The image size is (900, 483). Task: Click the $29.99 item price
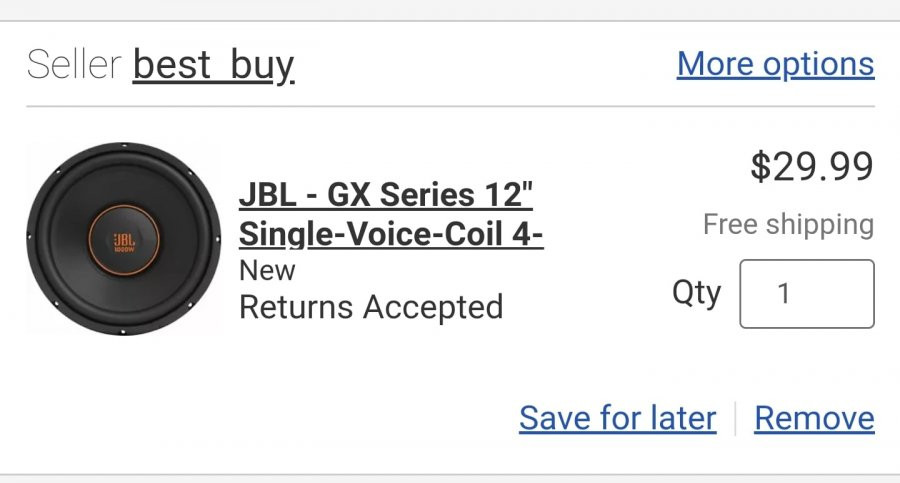pos(812,167)
